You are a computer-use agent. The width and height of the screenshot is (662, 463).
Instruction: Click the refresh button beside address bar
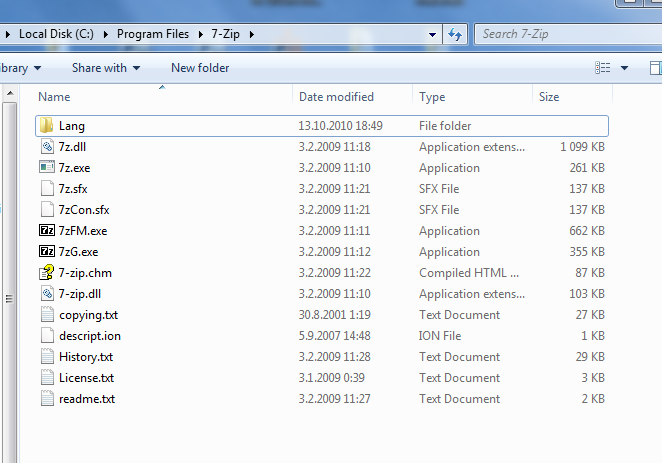click(454, 34)
